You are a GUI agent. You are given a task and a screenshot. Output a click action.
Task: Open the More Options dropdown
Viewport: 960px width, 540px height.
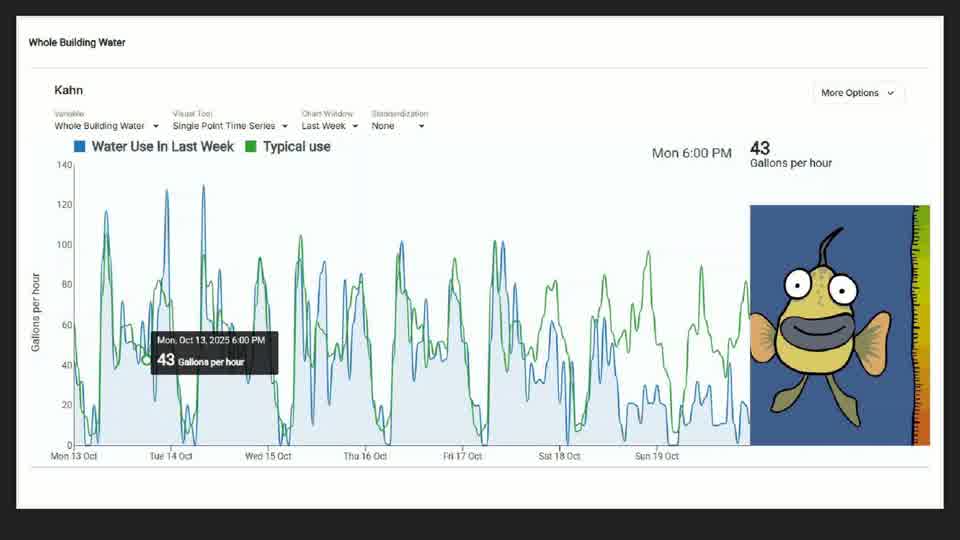pyautogui.click(x=858, y=93)
